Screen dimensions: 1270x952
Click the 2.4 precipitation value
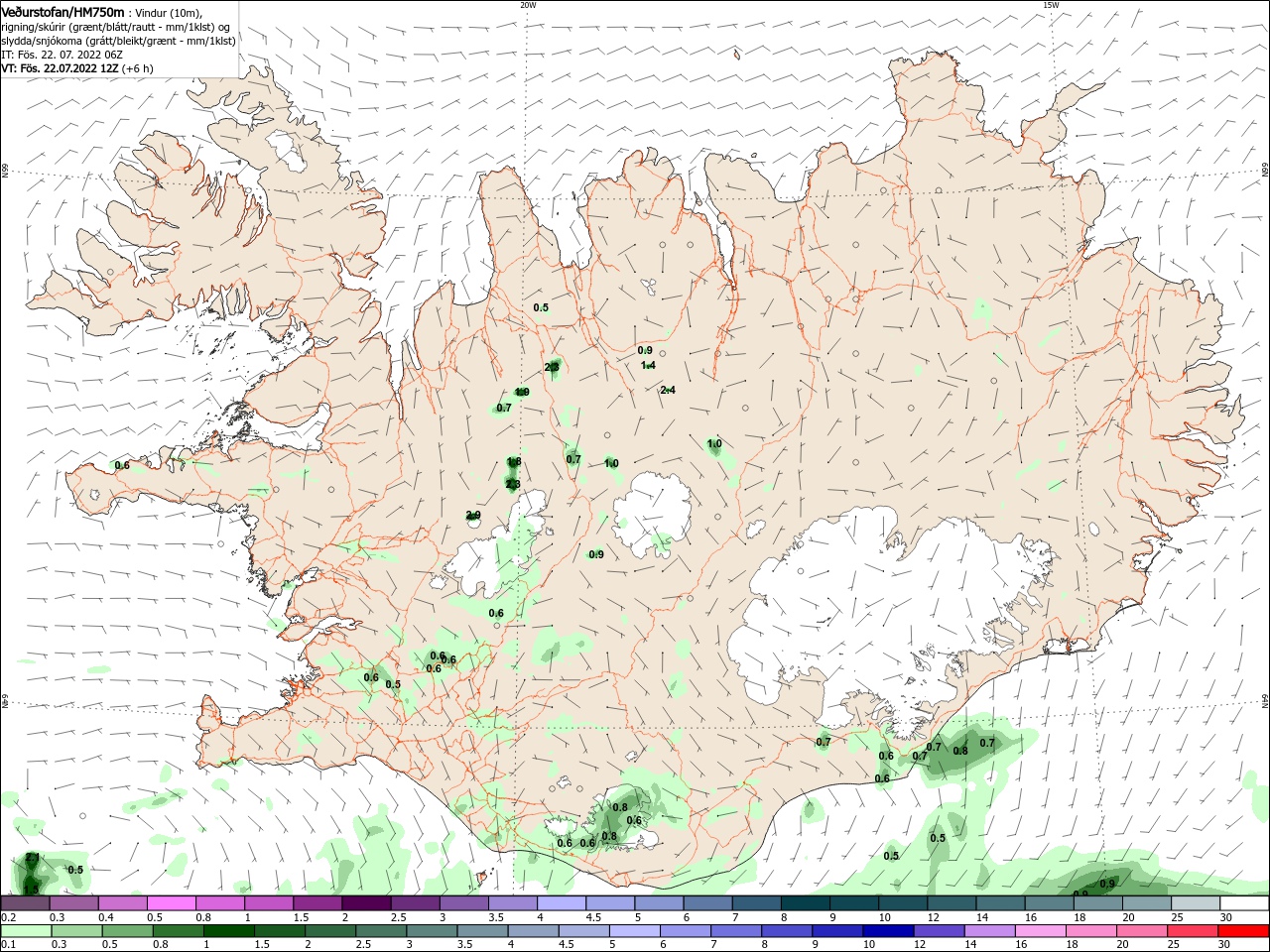668,390
